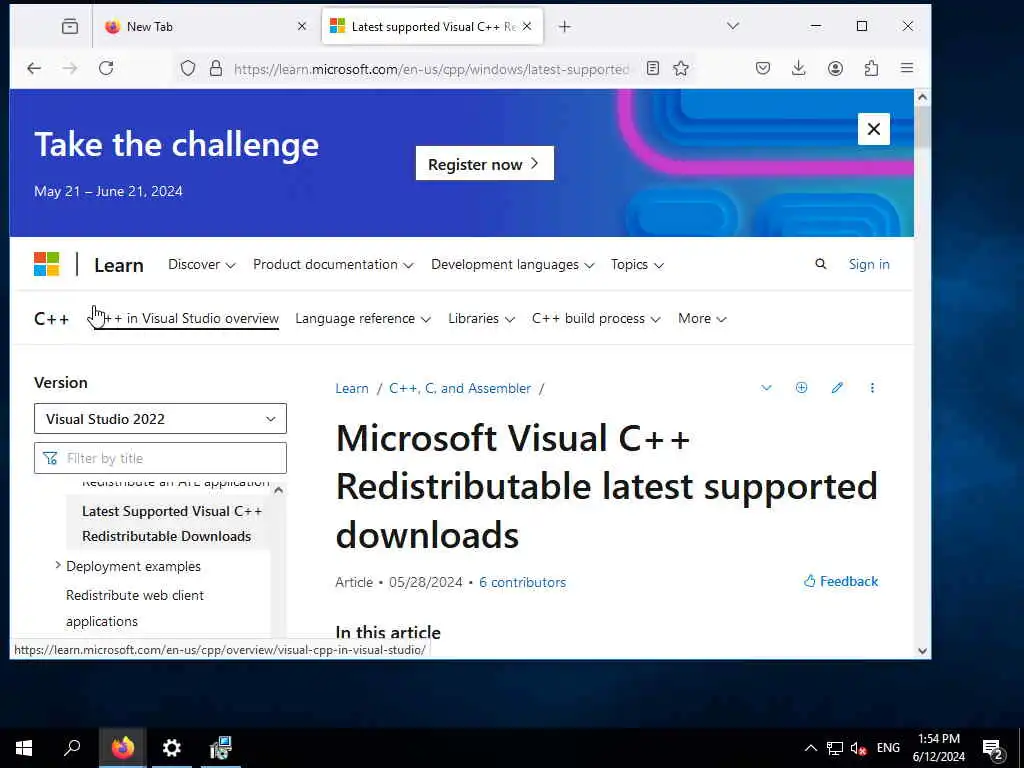Screen dimensions: 1024x768
Task: Expand the Libraries dropdown
Action: (x=481, y=319)
